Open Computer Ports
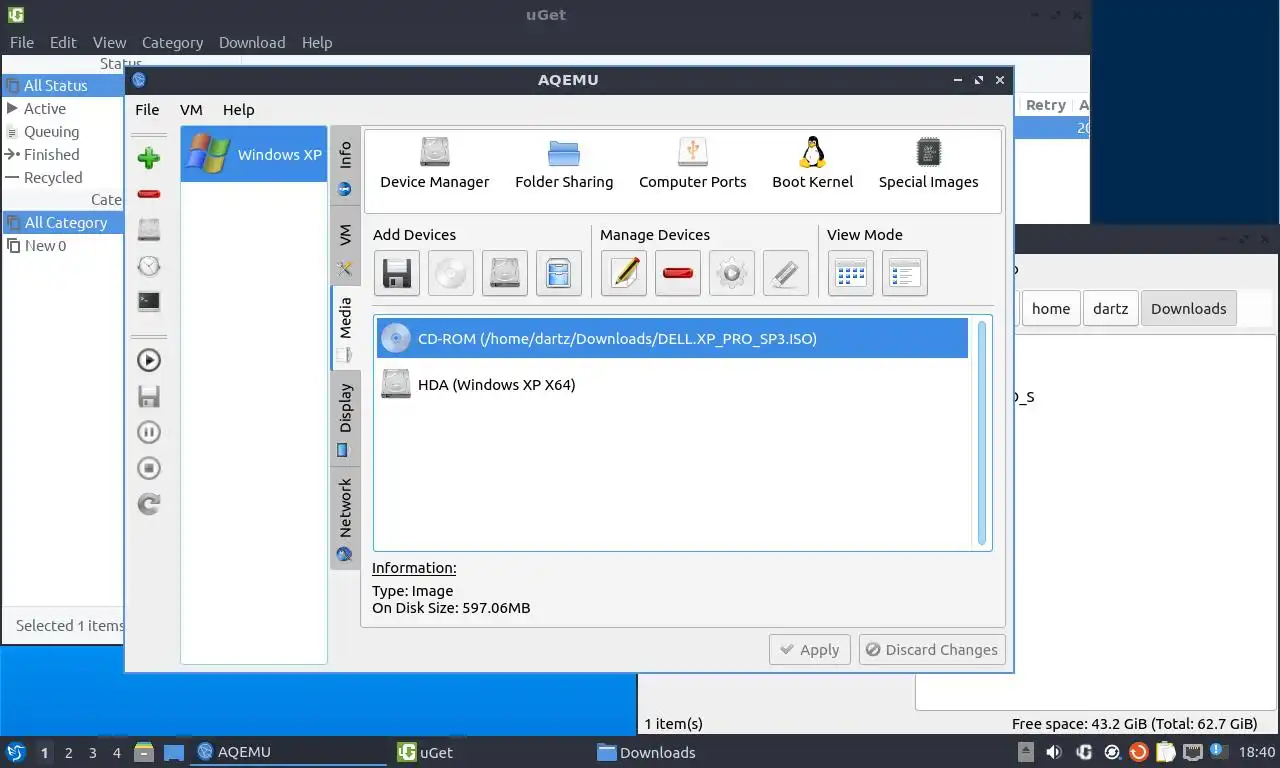Viewport: 1280px width, 768px height. click(x=693, y=164)
